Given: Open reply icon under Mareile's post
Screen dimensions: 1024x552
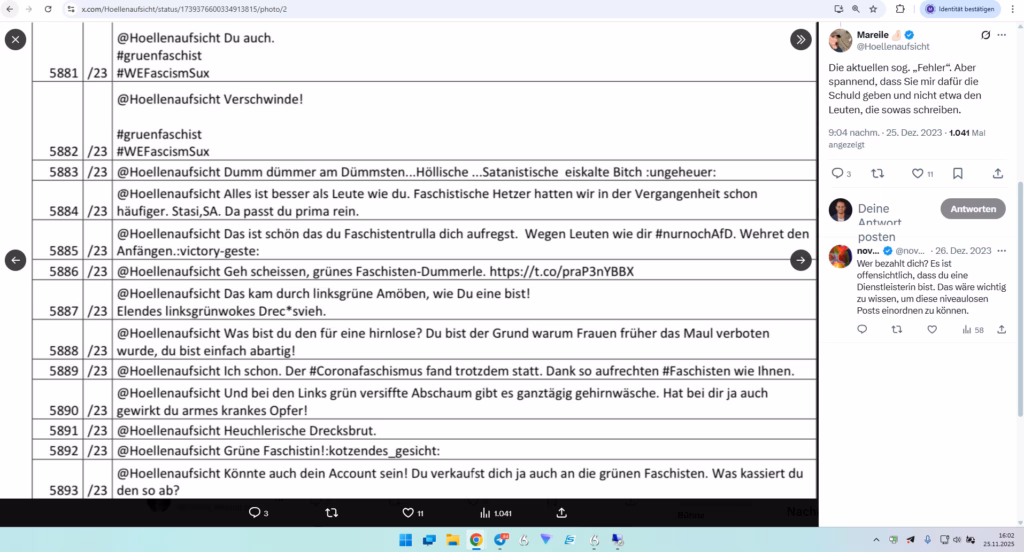Looking at the screenshot, I should click(x=838, y=173).
